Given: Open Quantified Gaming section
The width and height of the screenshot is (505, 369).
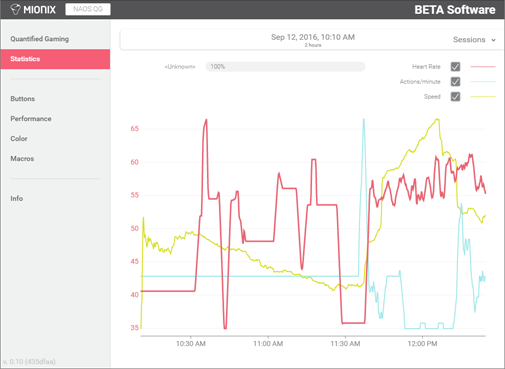Looking at the screenshot, I should tap(40, 39).
